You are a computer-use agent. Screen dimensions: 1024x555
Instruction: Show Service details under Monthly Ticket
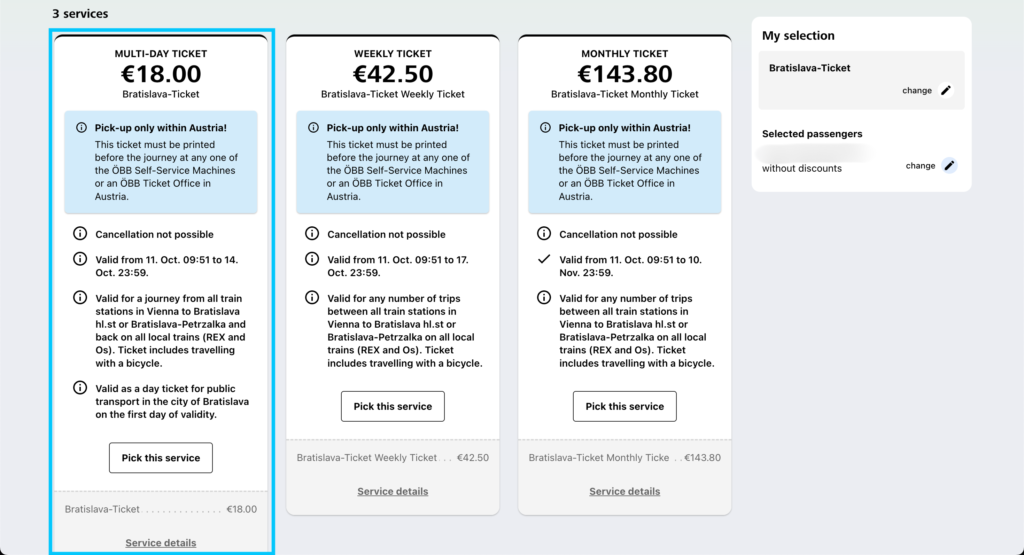coord(625,491)
